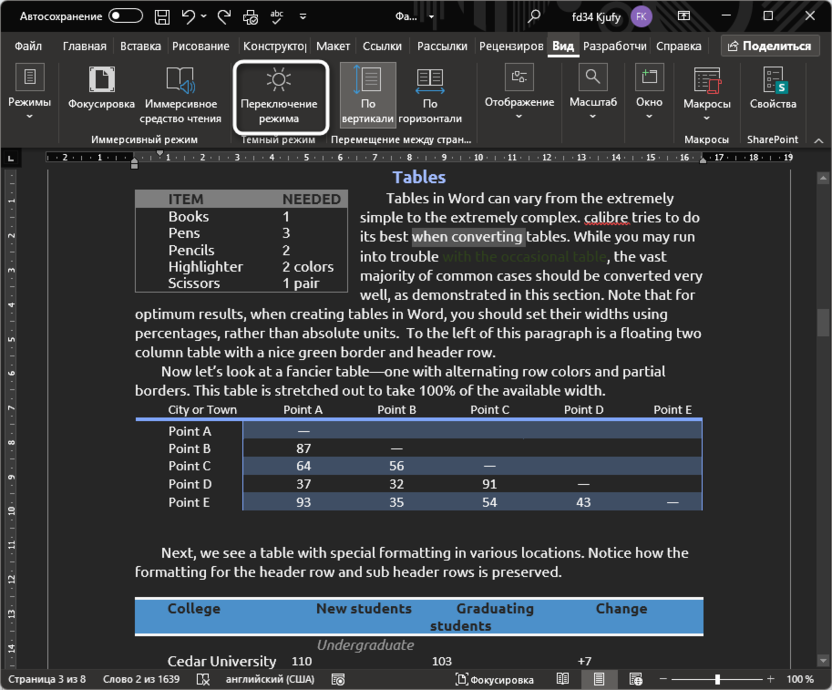
Task: Open the Файл menu
Action: point(28,46)
